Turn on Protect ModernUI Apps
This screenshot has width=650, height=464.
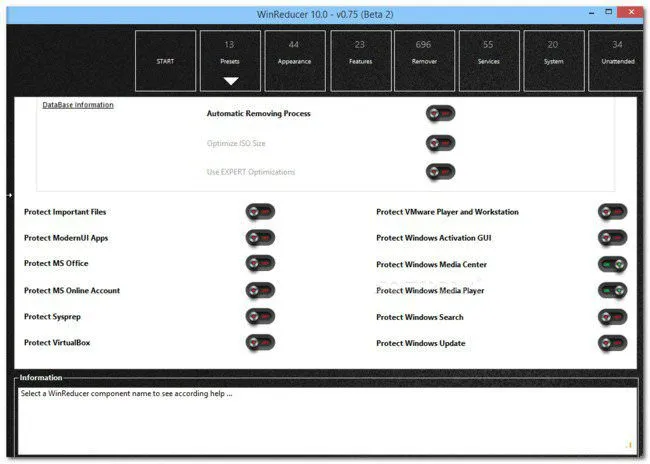[x=260, y=238]
